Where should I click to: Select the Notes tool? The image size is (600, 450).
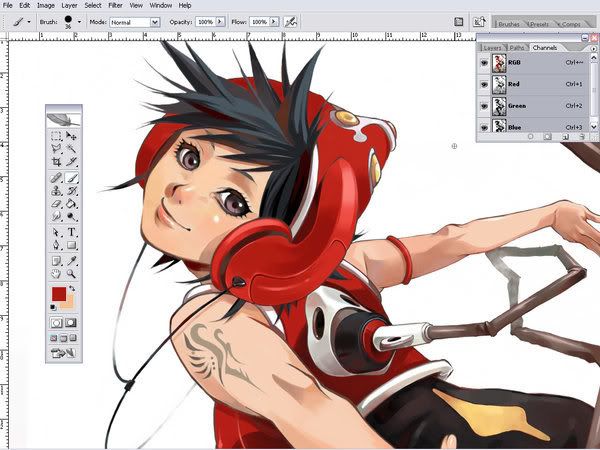click(56, 261)
